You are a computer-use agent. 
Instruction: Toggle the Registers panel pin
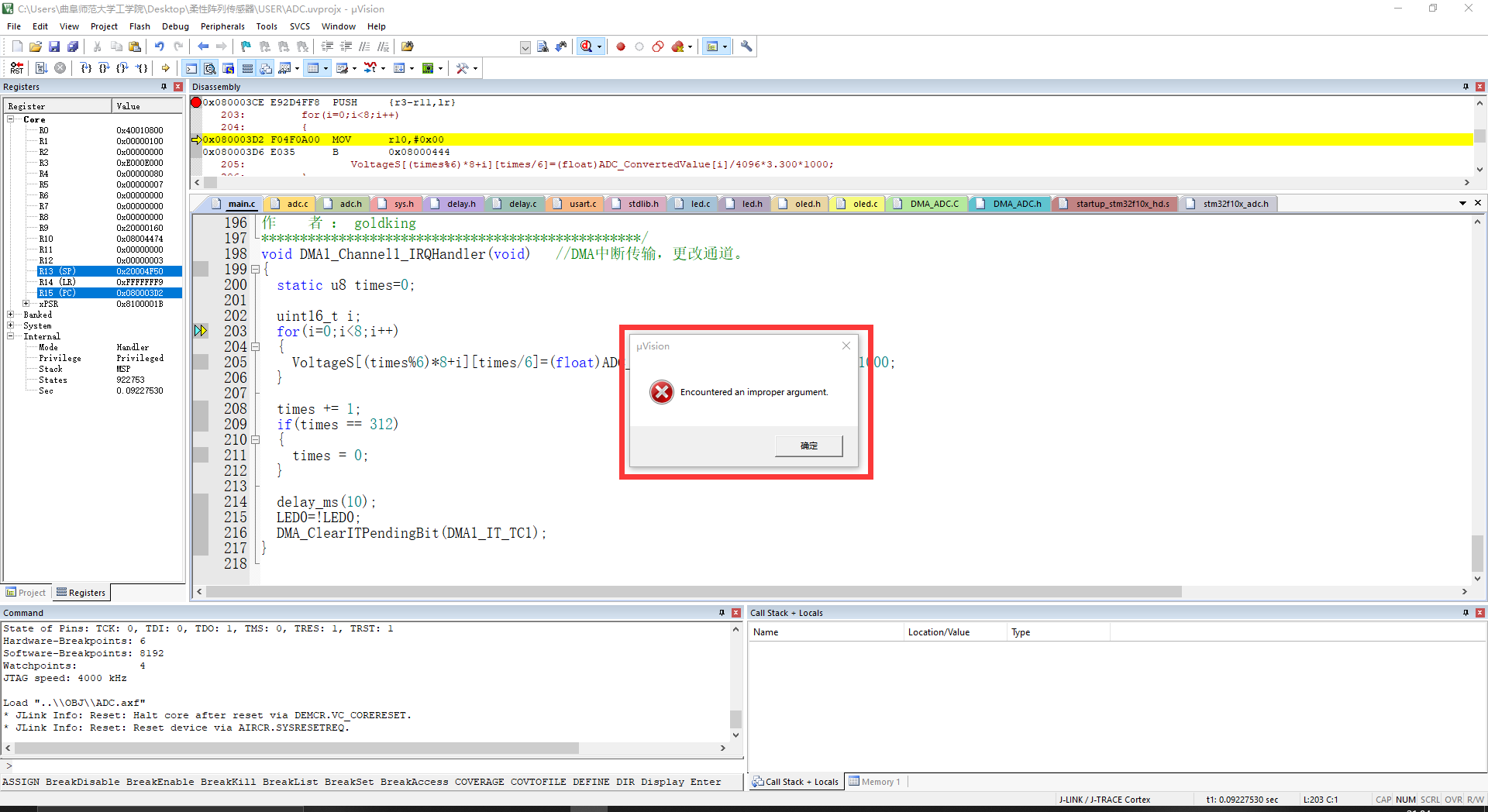[164, 87]
